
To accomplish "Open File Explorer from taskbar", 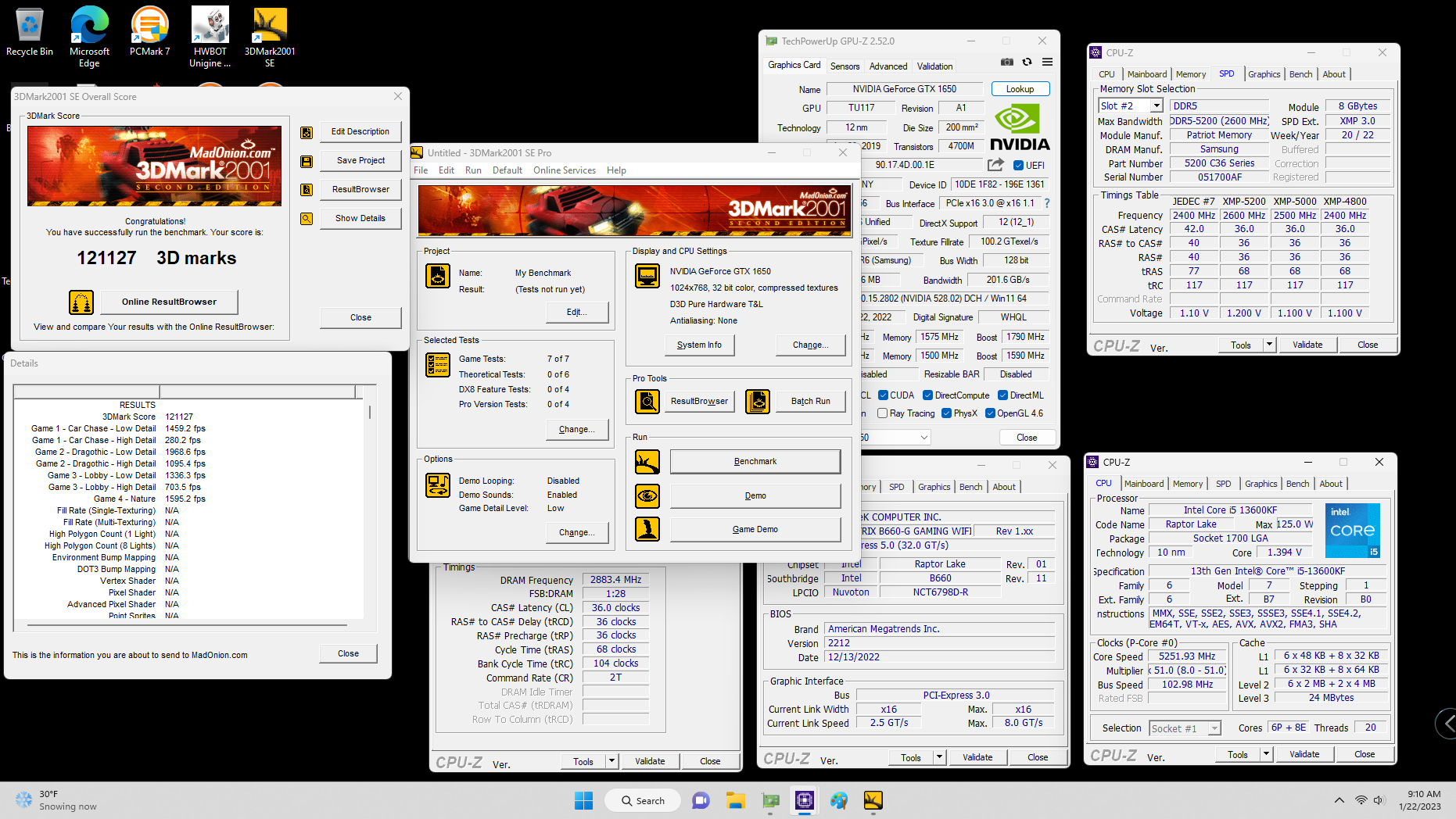I will pos(735,800).
